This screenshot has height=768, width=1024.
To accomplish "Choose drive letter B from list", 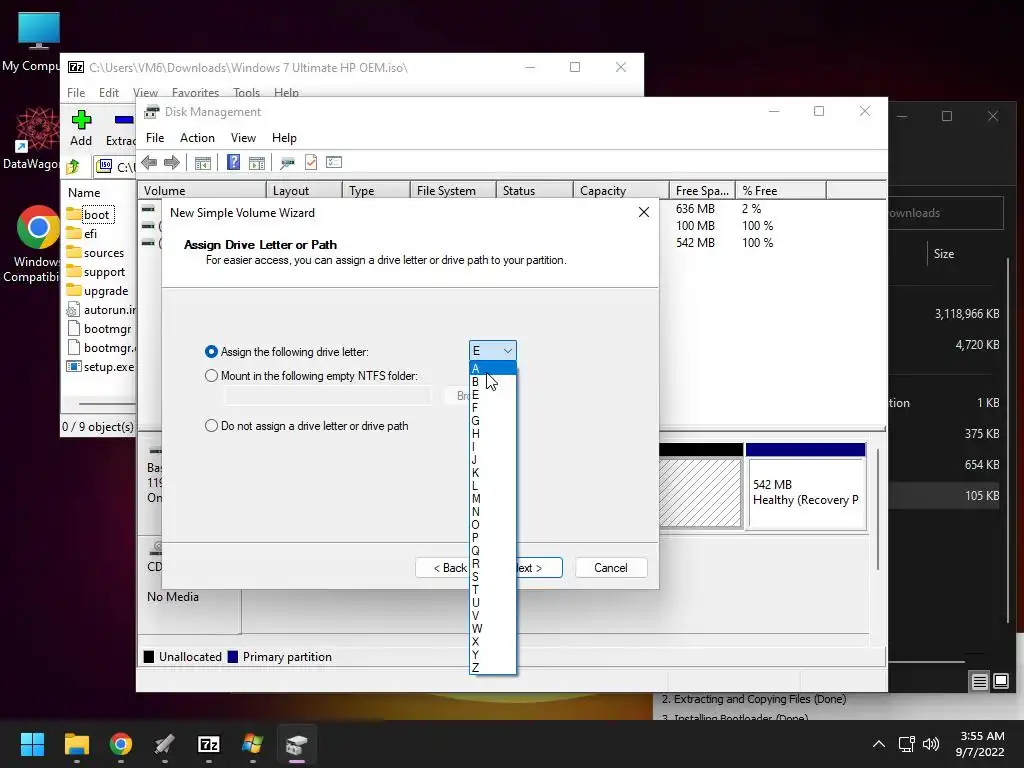I will tap(493, 381).
